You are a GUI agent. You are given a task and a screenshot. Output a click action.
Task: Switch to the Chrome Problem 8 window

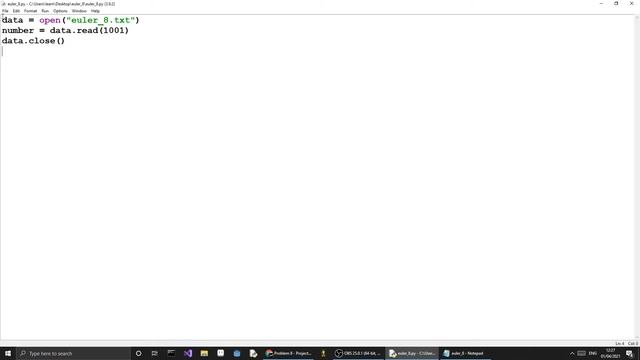click(x=289, y=353)
